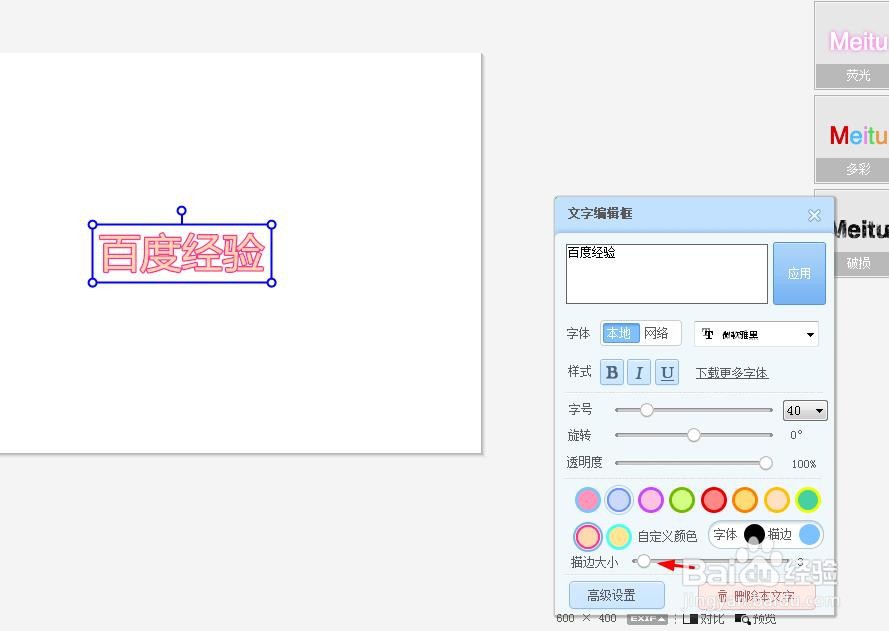Choose the orange color preset swatch

coord(744,499)
